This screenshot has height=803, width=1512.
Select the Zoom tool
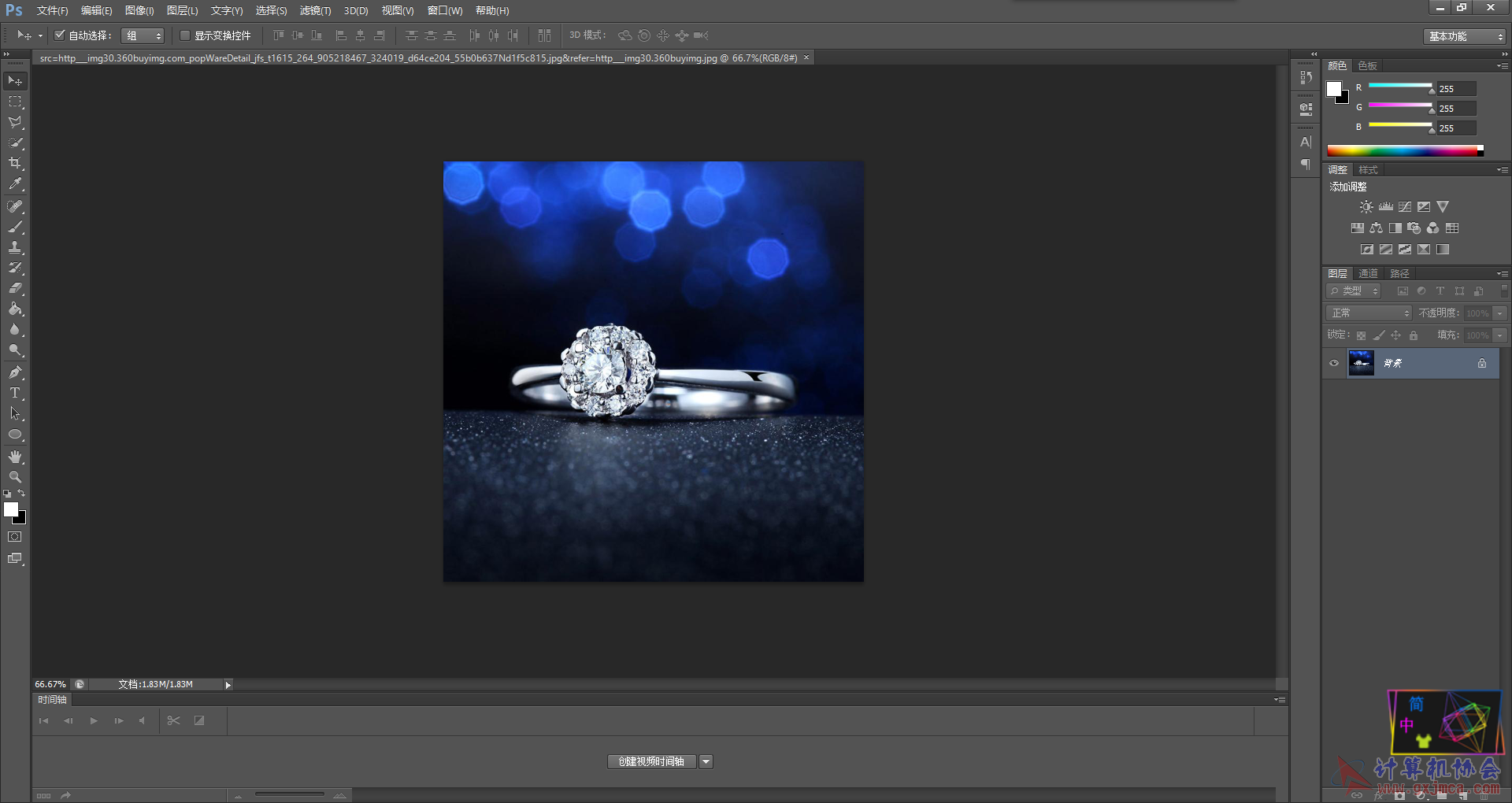click(15, 477)
